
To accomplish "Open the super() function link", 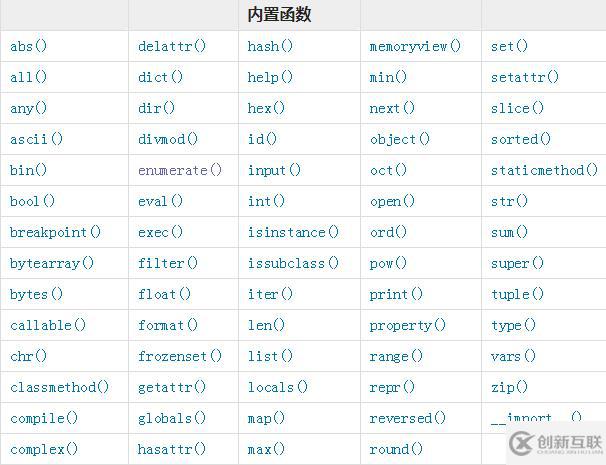I will pos(517,263).
